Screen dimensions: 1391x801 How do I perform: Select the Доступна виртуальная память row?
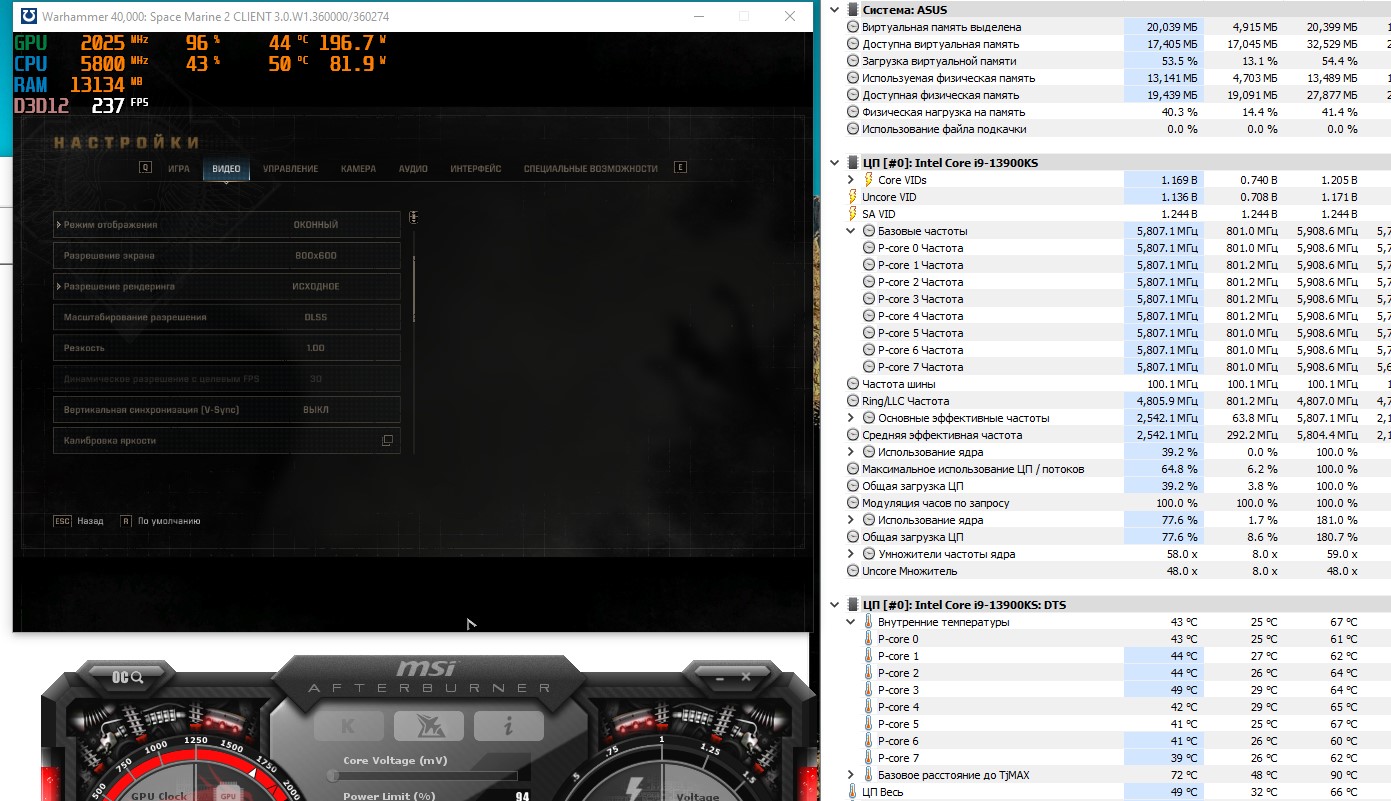pos(1117,44)
